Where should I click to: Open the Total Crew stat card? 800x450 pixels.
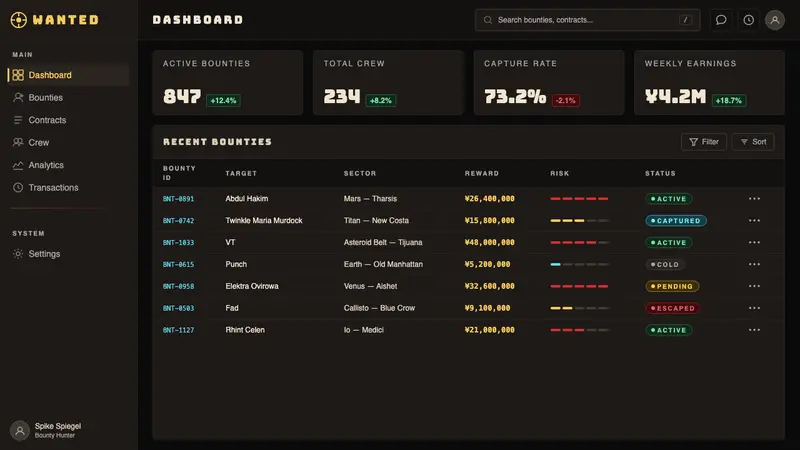388,82
